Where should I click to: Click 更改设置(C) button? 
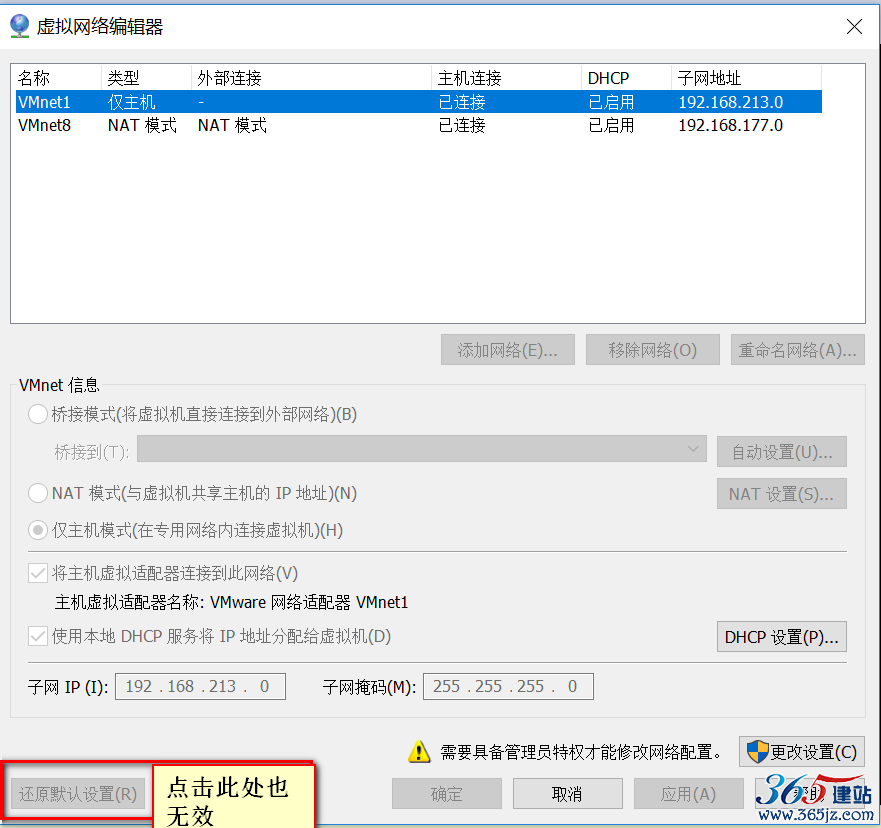click(x=801, y=752)
